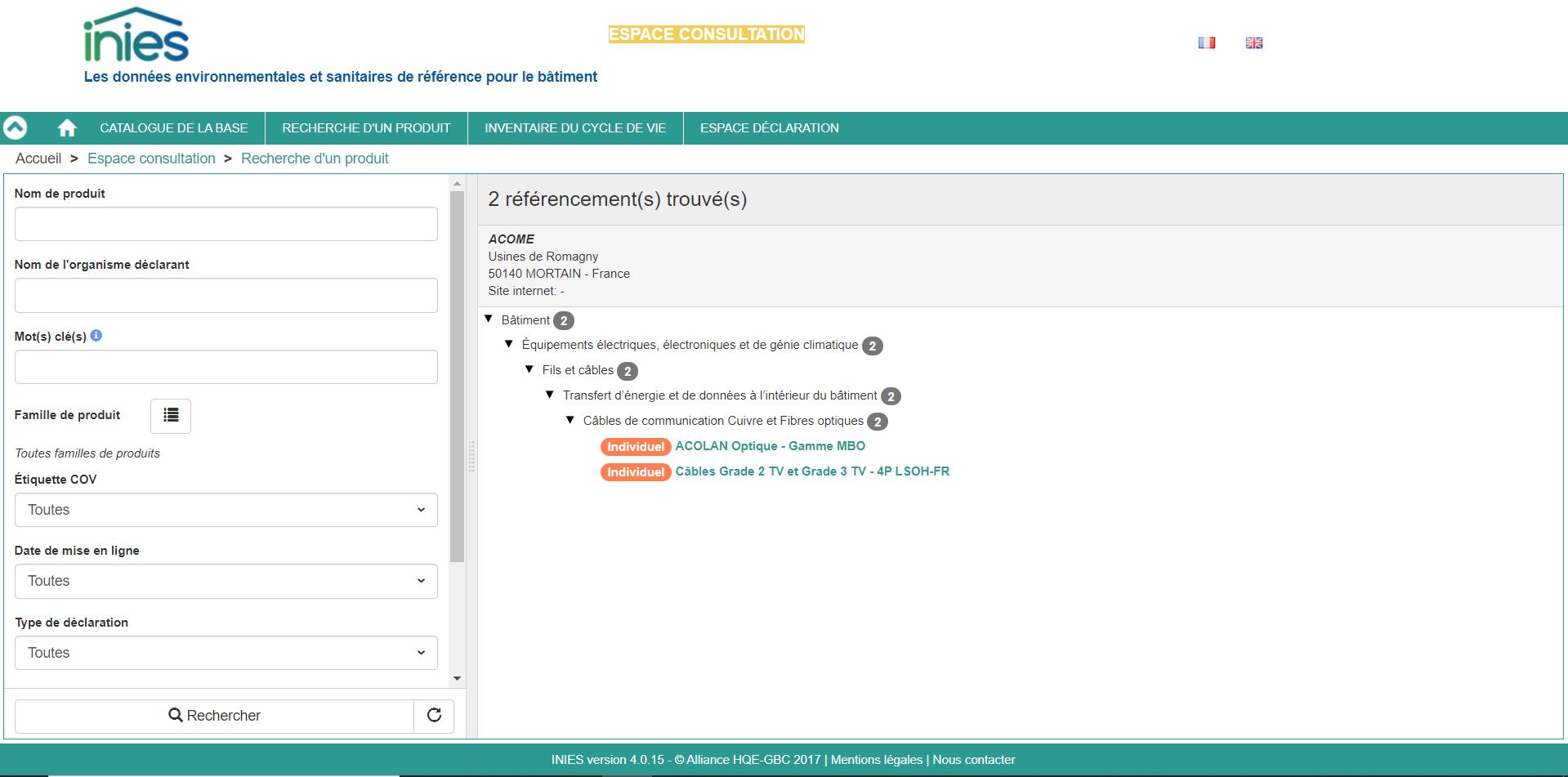This screenshot has width=1568, height=777.
Task: Click the Rechercher button
Action: coord(214,716)
